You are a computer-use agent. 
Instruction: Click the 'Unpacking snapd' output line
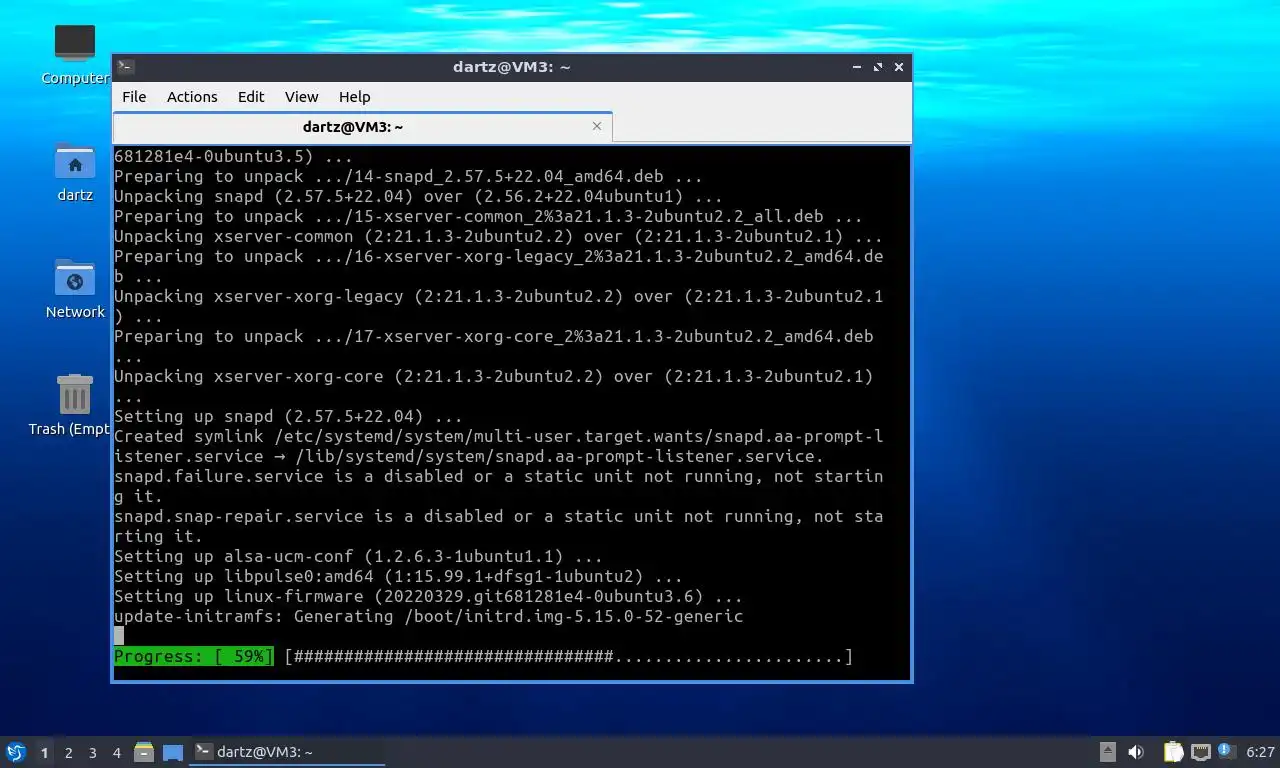[418, 197]
